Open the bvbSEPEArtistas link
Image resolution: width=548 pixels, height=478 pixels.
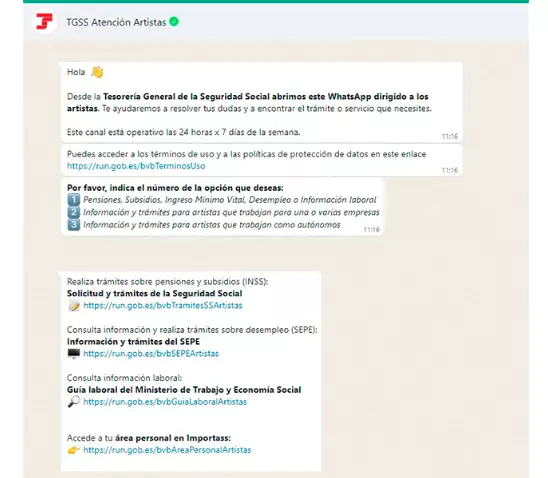point(151,354)
